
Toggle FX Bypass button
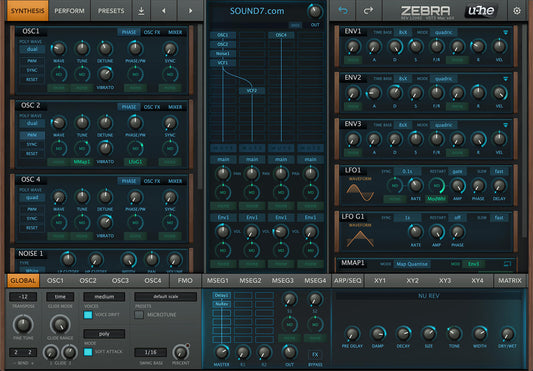pyautogui.click(x=315, y=355)
